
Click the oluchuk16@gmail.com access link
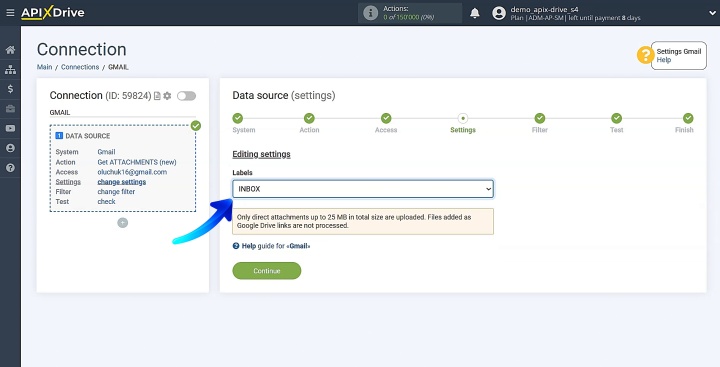point(132,172)
